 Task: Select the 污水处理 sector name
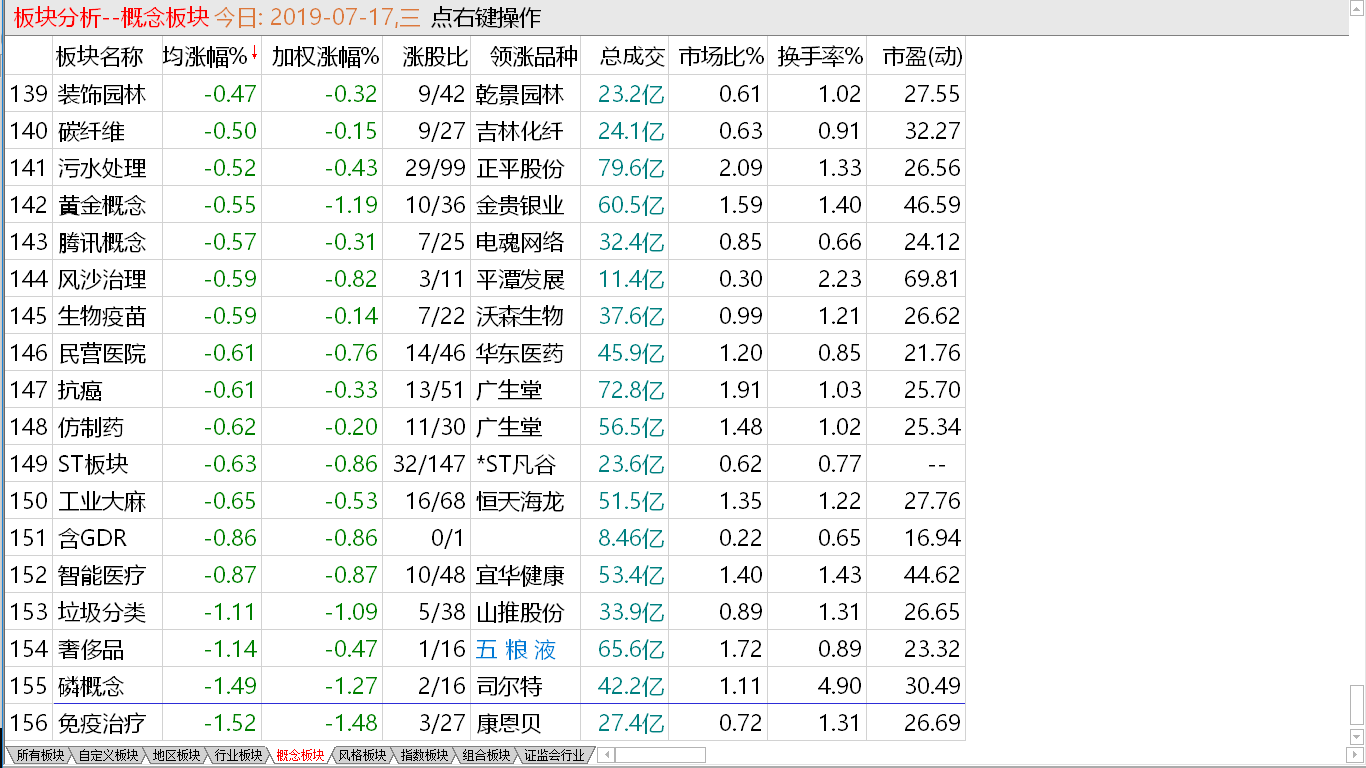[102, 168]
